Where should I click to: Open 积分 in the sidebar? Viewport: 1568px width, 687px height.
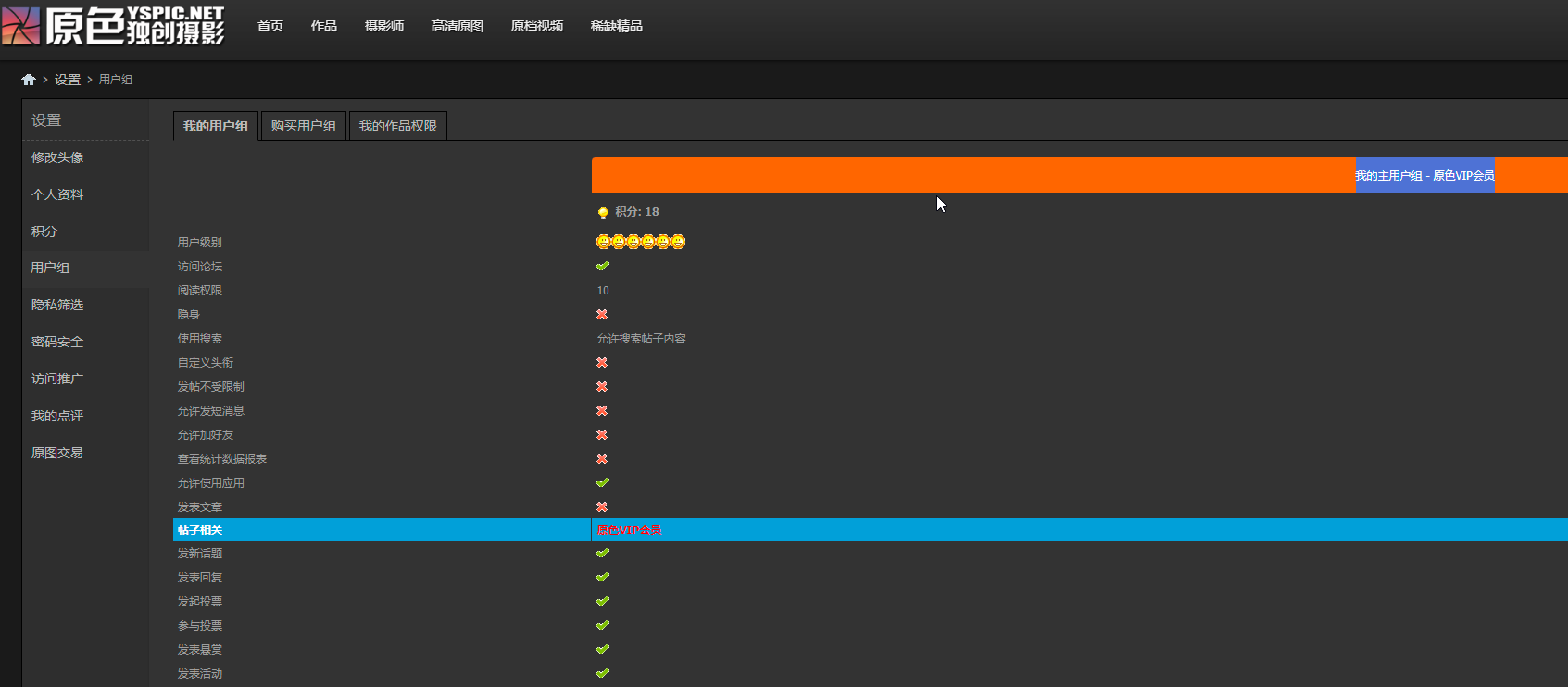pos(44,231)
